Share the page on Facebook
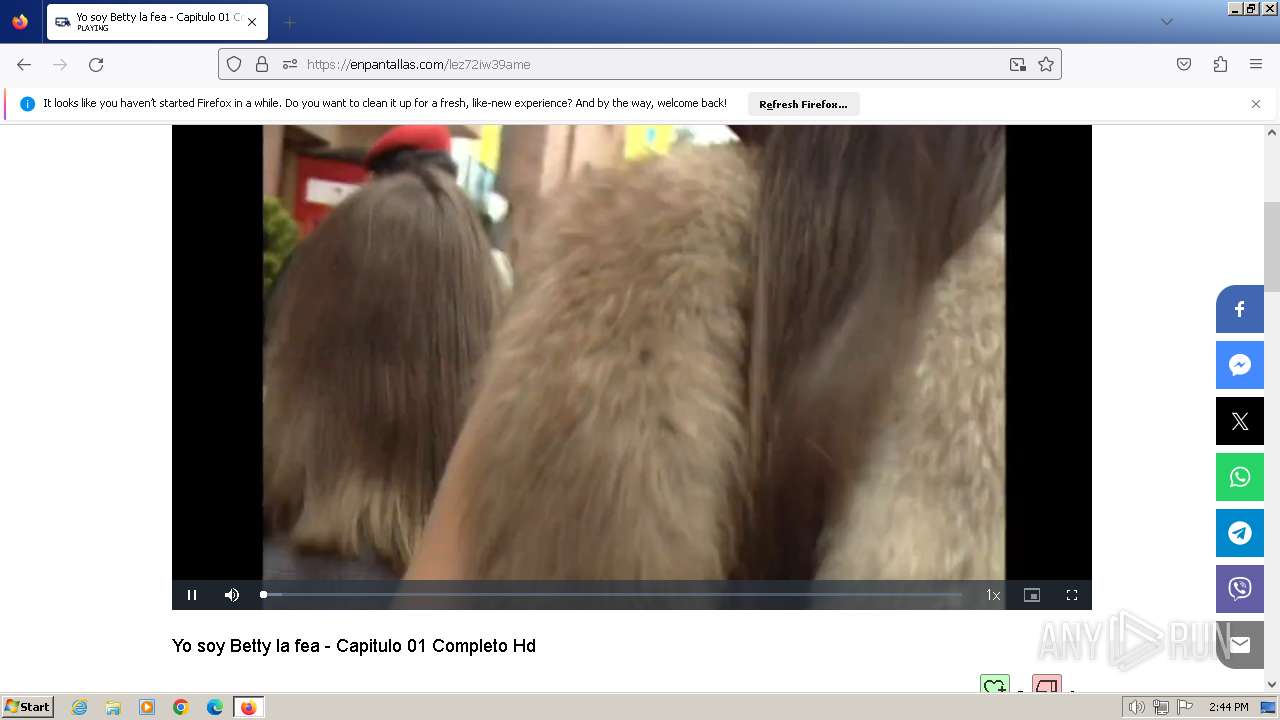This screenshot has height=720, width=1280. 1240,309
